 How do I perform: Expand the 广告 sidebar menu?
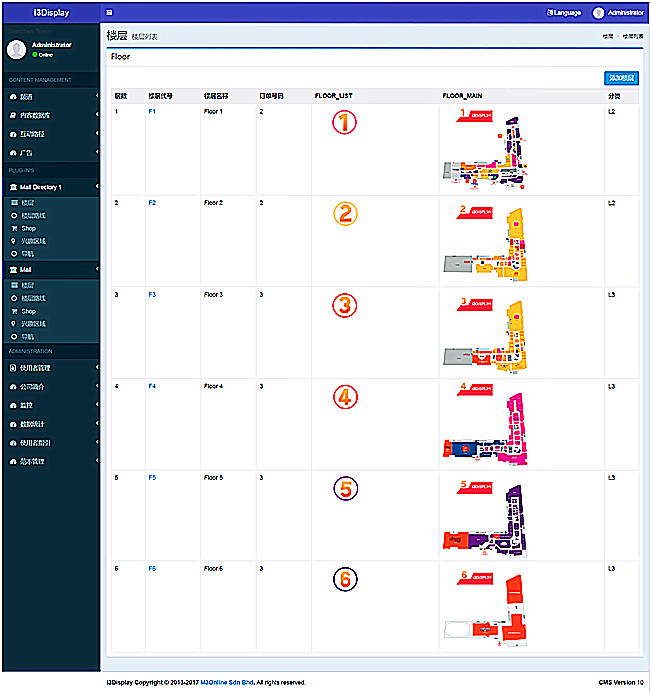coord(50,153)
